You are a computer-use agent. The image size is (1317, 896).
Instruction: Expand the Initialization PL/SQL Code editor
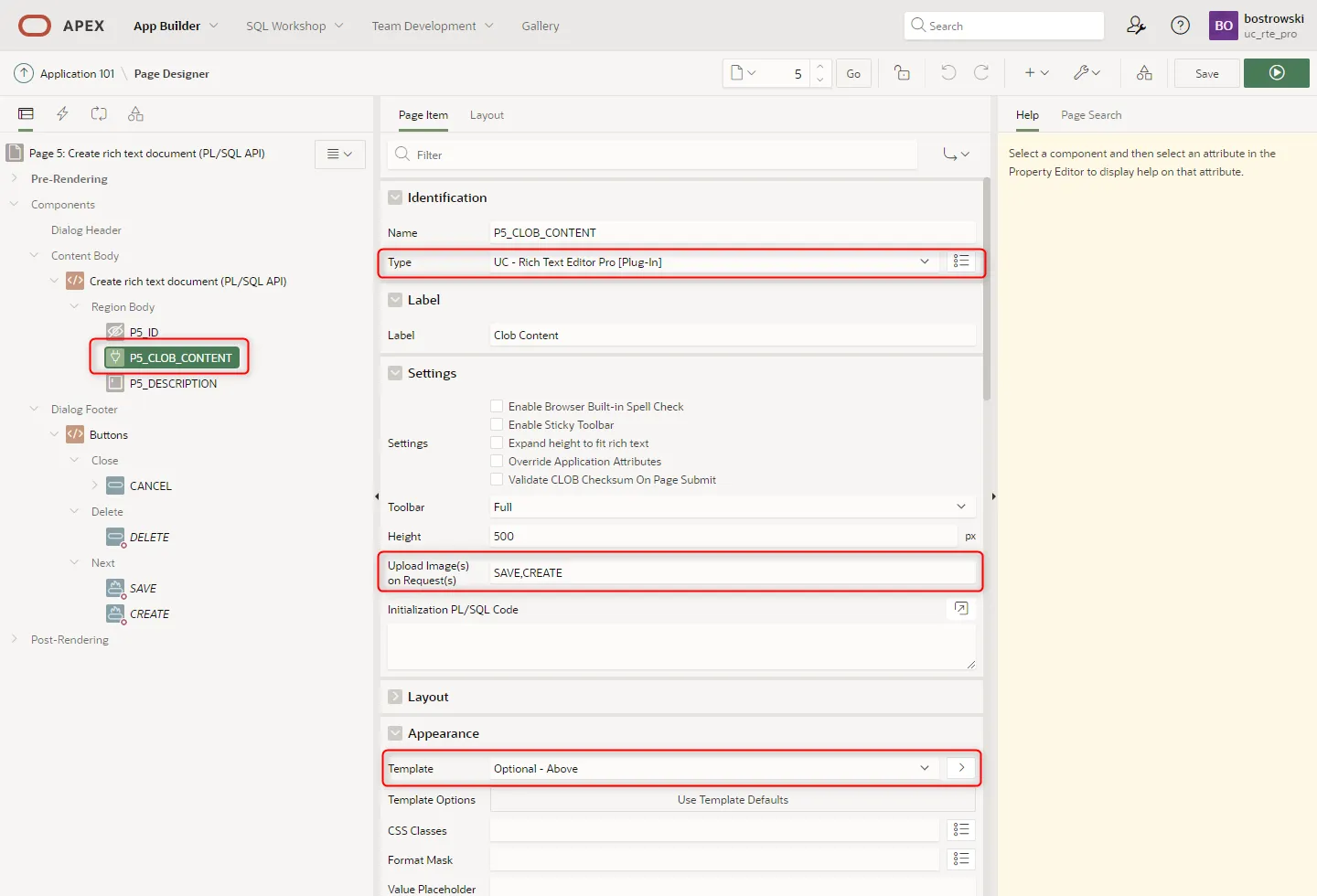click(961, 609)
